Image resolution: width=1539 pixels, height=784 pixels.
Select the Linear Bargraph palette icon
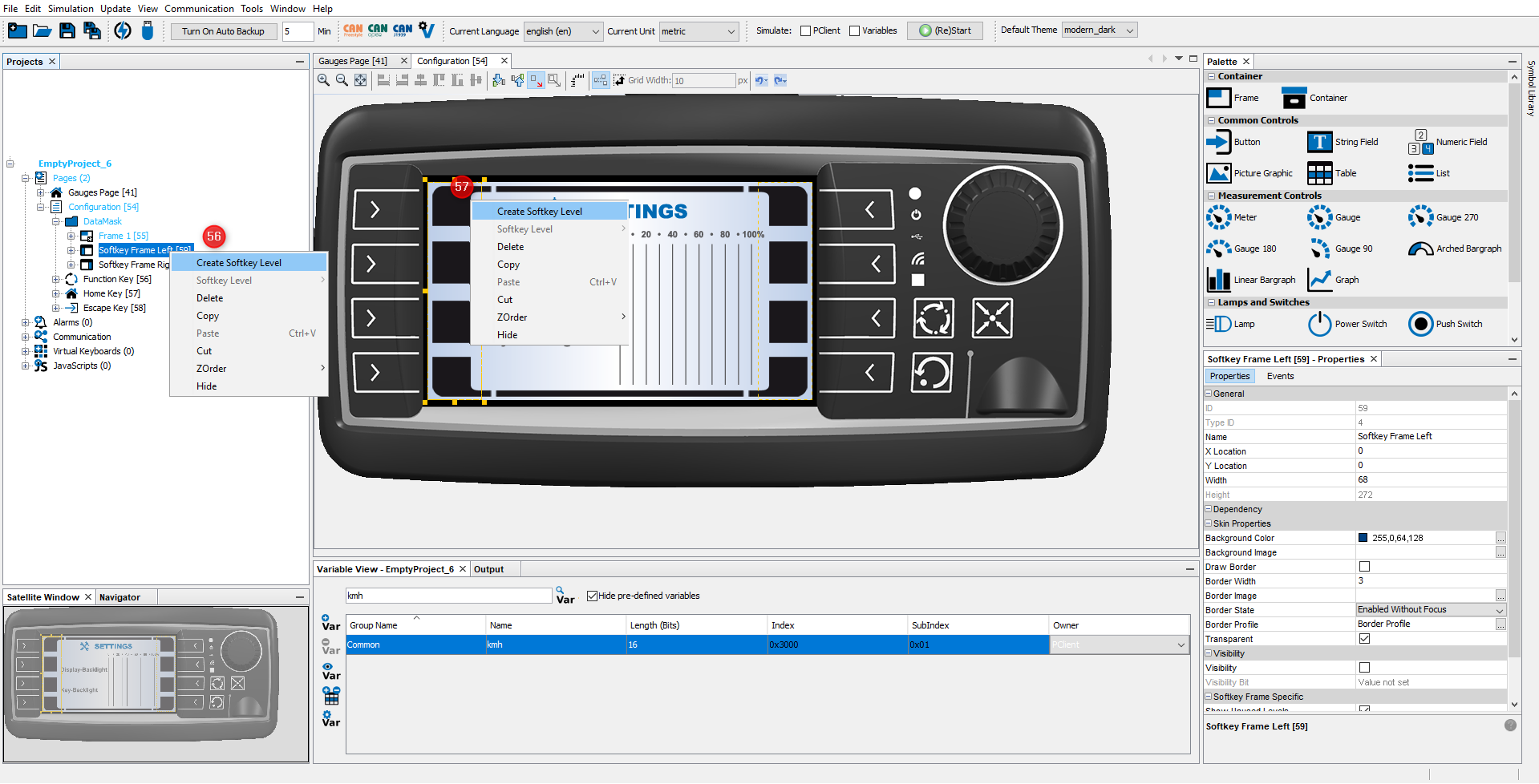point(1219,280)
